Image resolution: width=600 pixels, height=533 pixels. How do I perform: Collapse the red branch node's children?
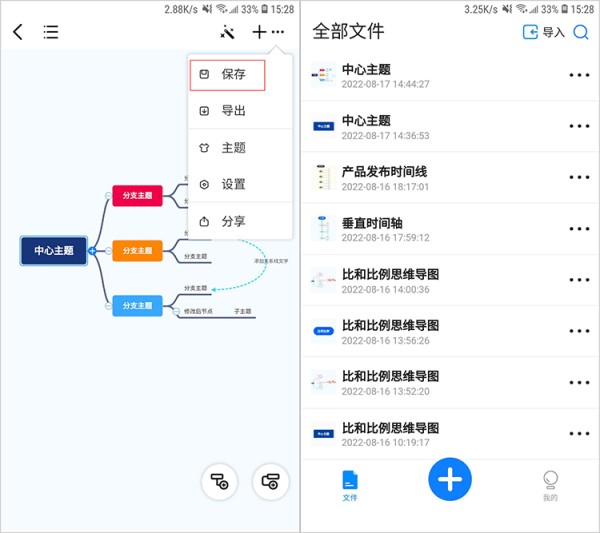click(x=108, y=196)
